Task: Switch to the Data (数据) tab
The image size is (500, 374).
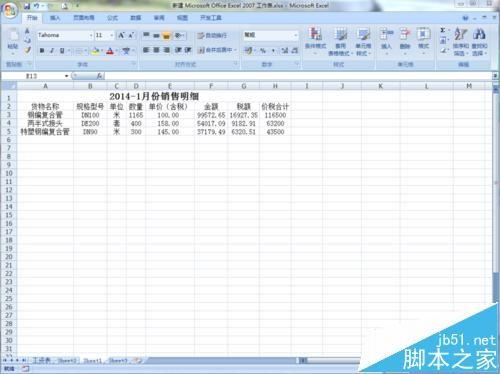Action: (x=136, y=18)
